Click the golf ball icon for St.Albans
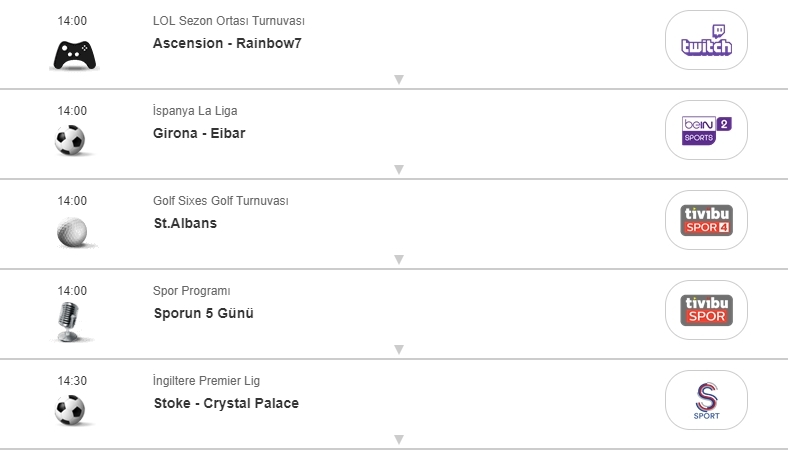788x450 pixels. click(70, 230)
